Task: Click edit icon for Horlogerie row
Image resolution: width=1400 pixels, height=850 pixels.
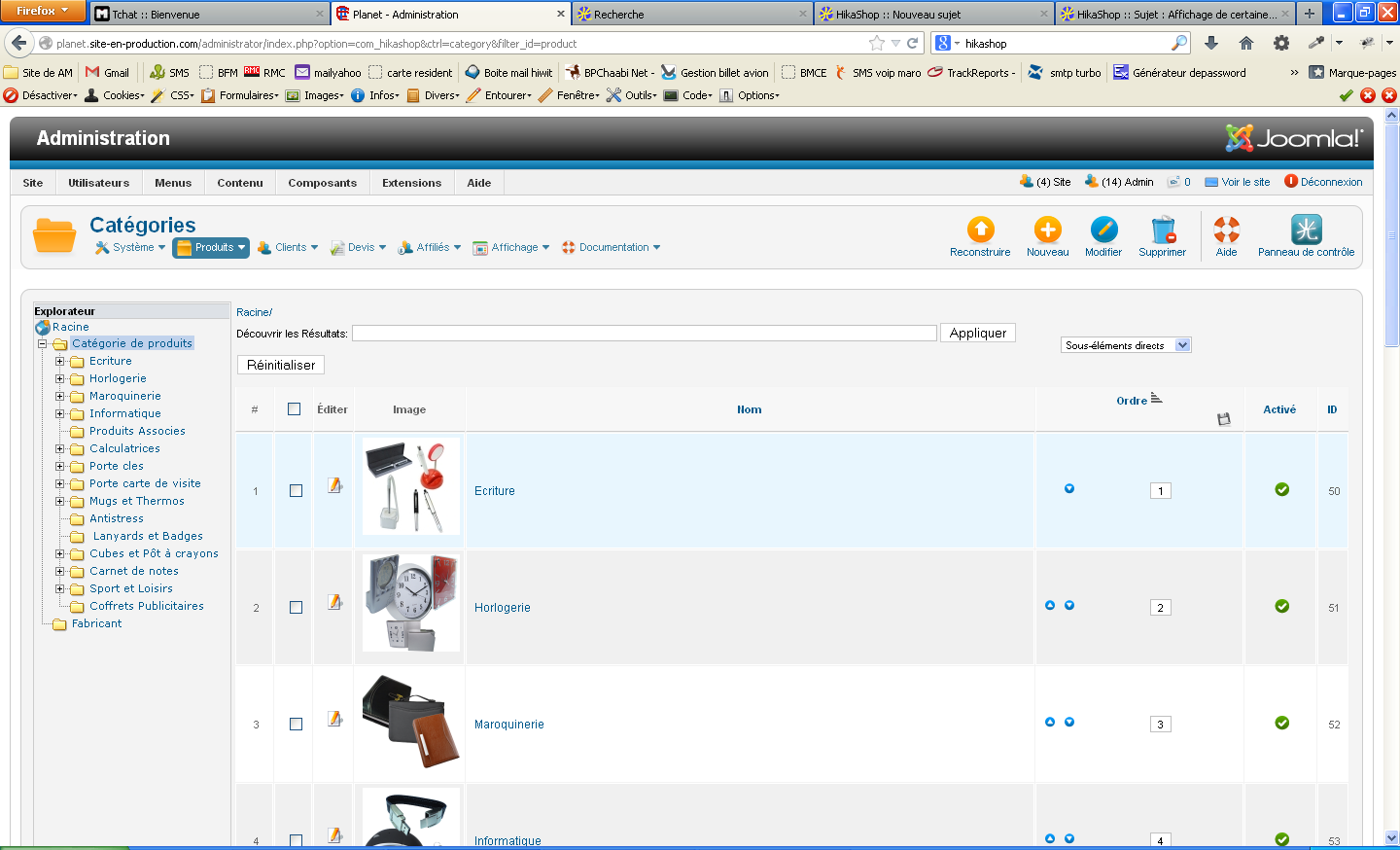Action: [x=334, y=602]
